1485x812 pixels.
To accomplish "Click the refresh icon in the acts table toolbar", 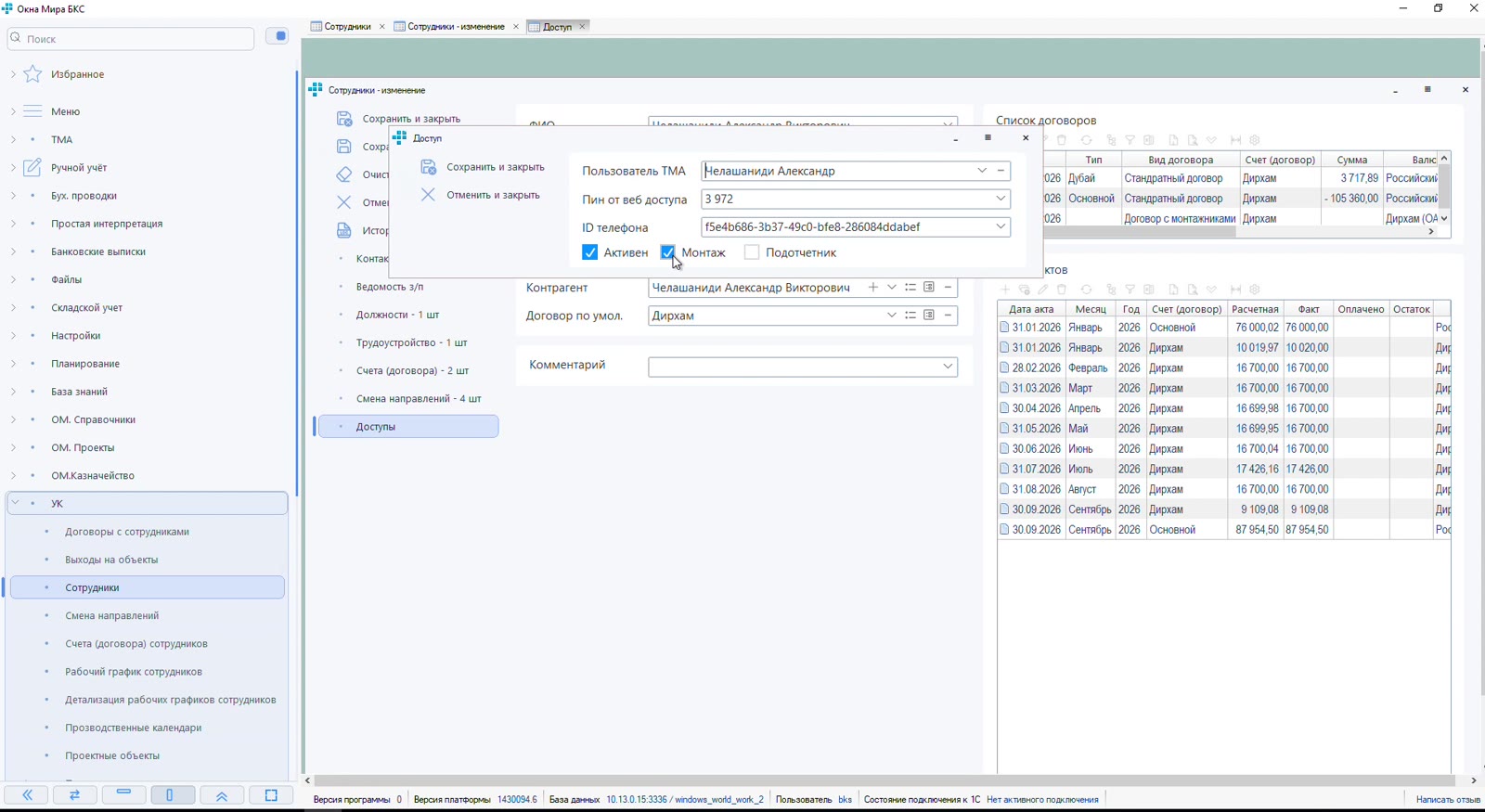I will (x=1087, y=290).
